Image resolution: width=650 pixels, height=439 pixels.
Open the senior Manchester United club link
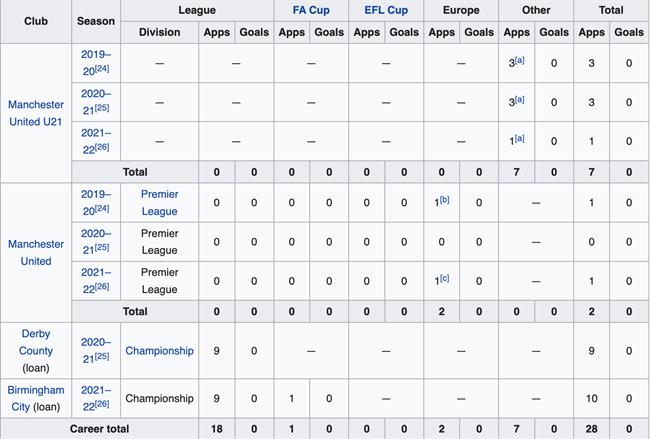36,252
